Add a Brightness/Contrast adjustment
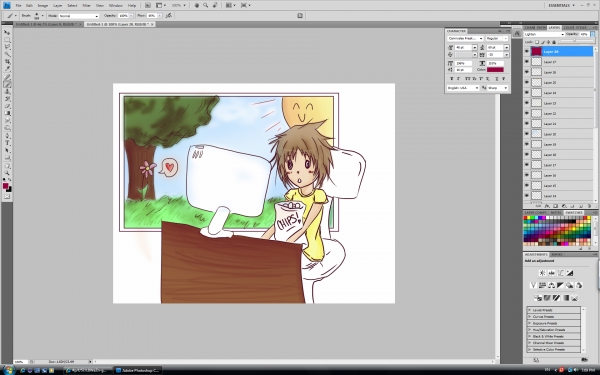The height and width of the screenshot is (375, 600). pos(542,273)
